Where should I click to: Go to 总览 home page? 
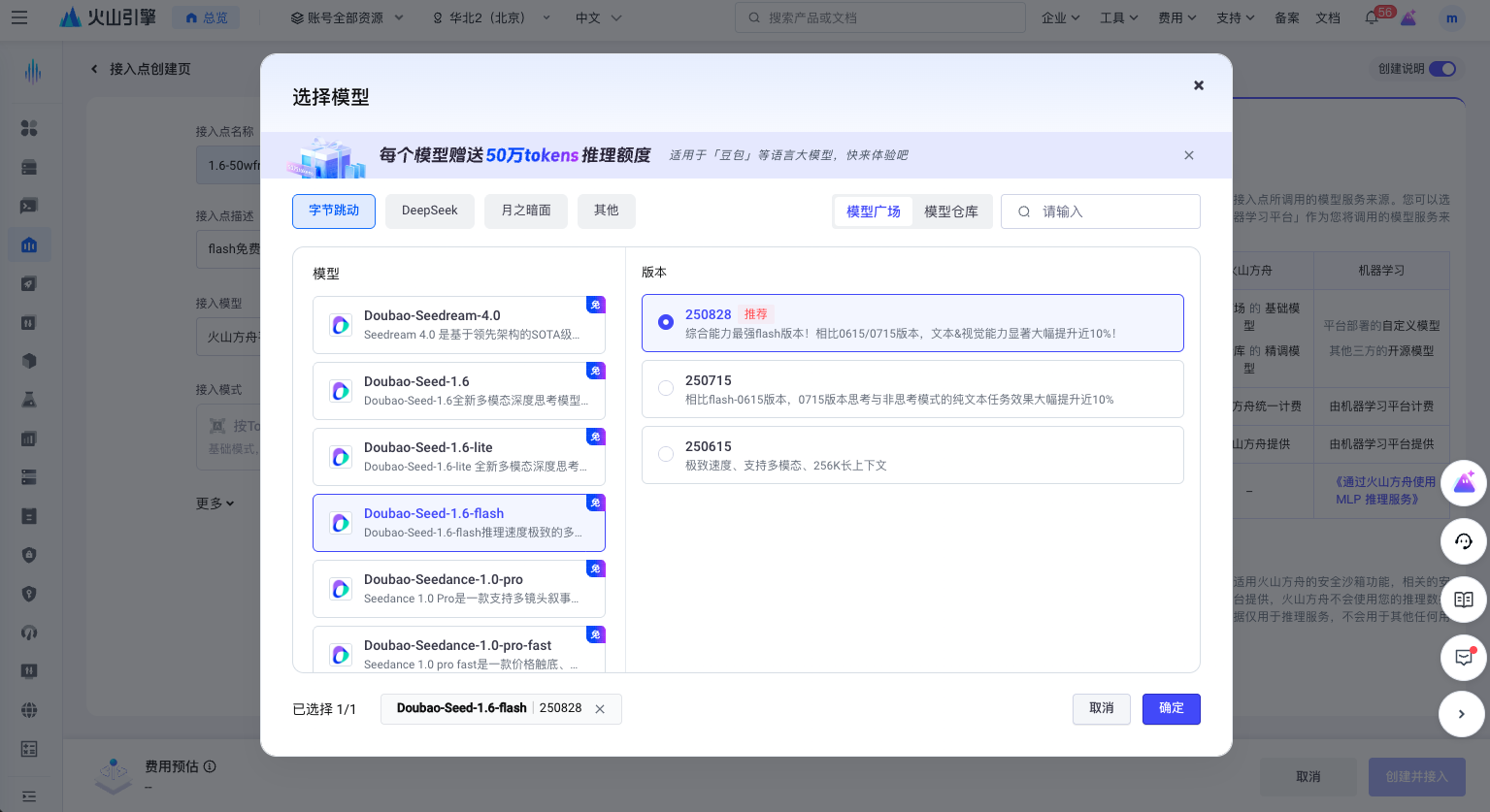point(207,17)
